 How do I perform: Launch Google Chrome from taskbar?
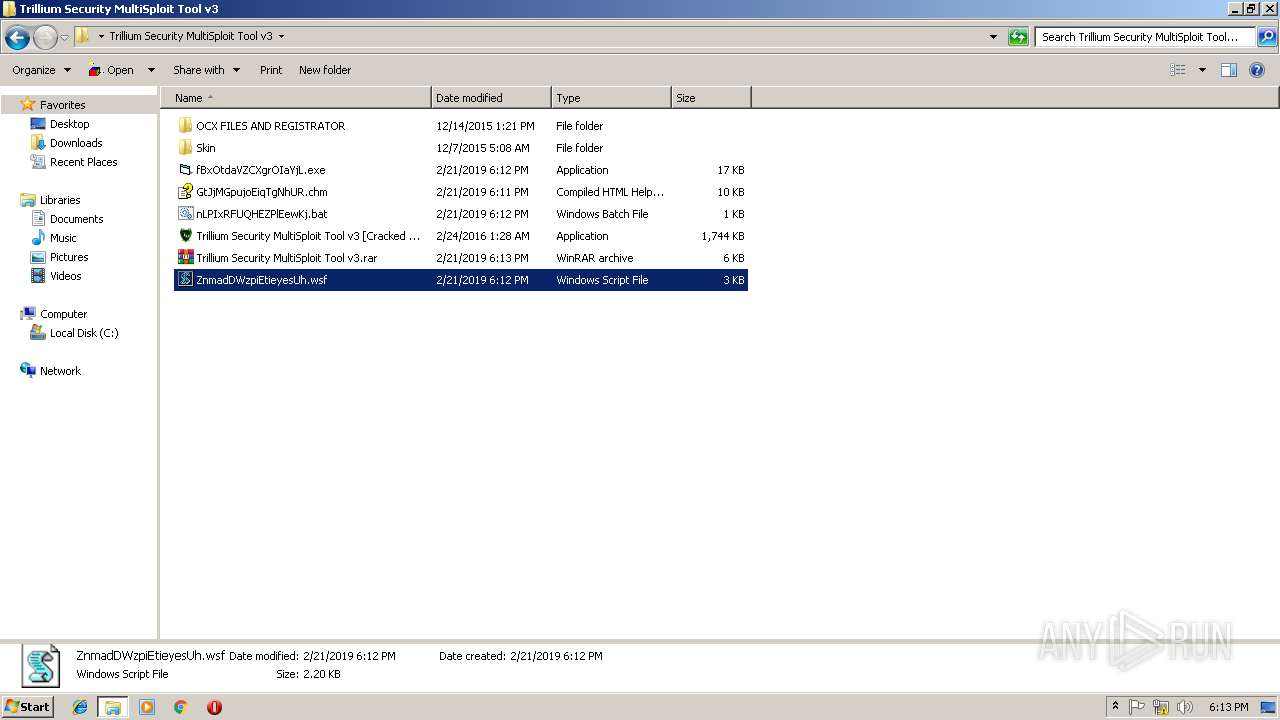[x=180, y=707]
